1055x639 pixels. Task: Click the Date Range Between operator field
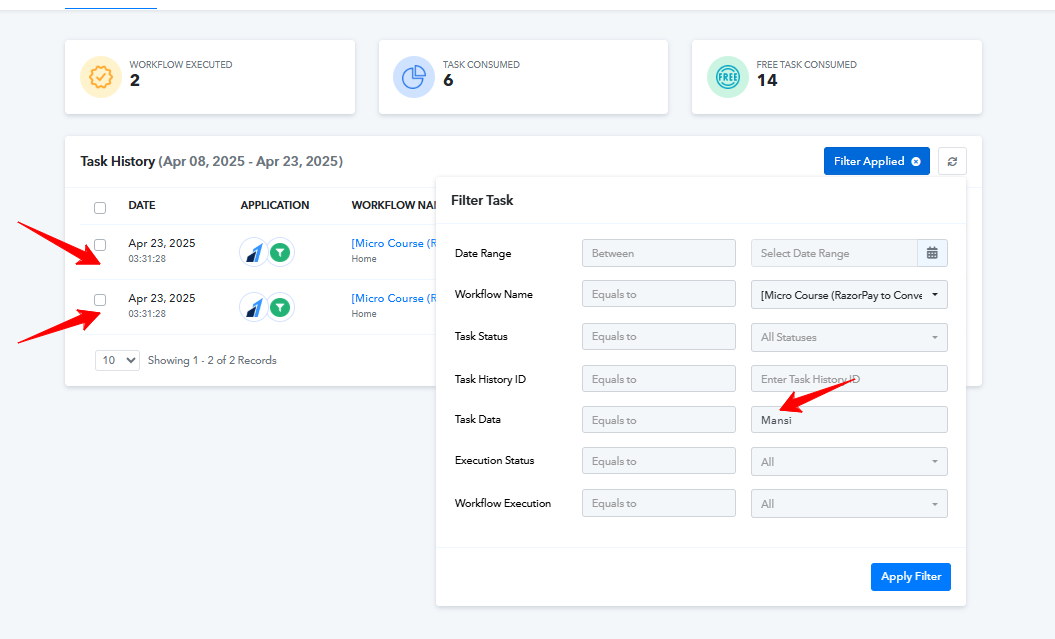pyautogui.click(x=659, y=254)
